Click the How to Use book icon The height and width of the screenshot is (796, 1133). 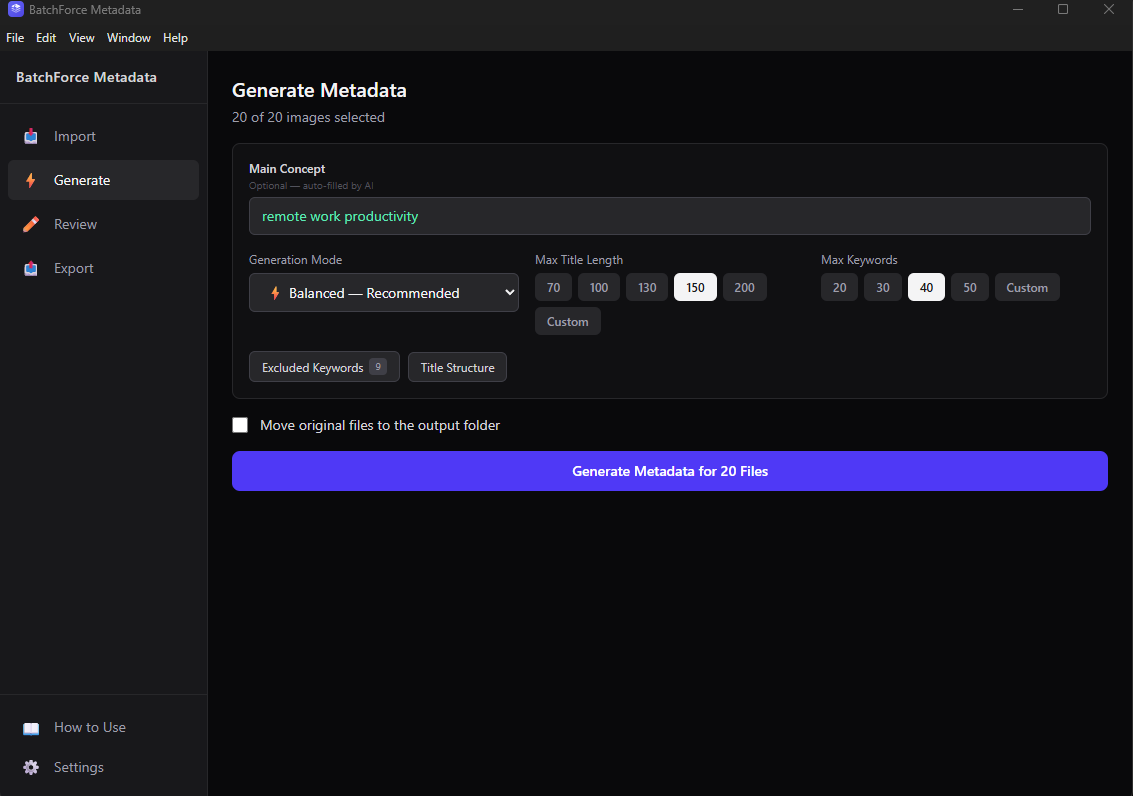point(31,727)
